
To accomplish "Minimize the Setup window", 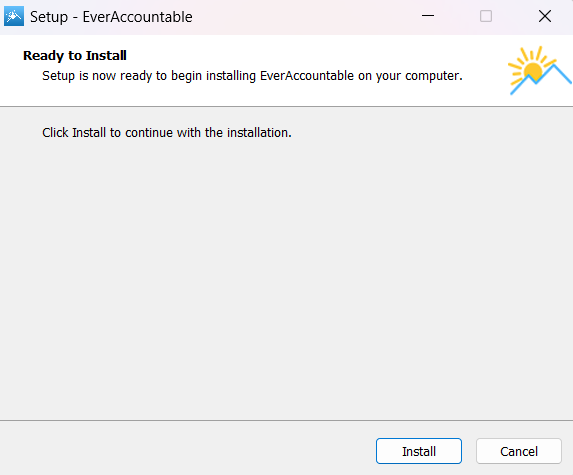I will point(428,16).
